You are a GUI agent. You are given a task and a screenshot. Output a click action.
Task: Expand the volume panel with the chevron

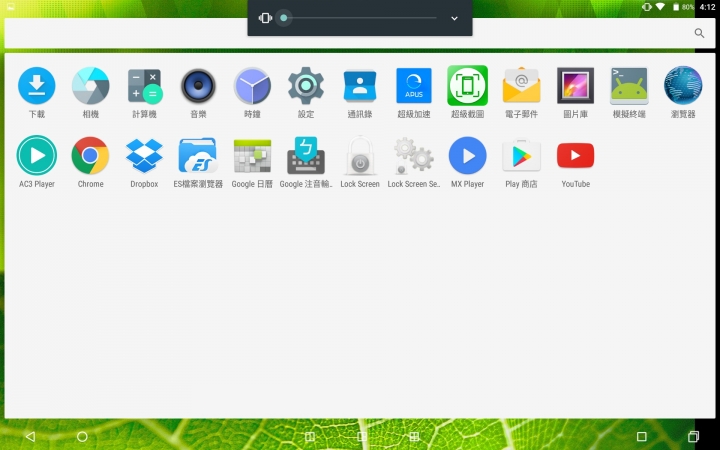pos(454,18)
